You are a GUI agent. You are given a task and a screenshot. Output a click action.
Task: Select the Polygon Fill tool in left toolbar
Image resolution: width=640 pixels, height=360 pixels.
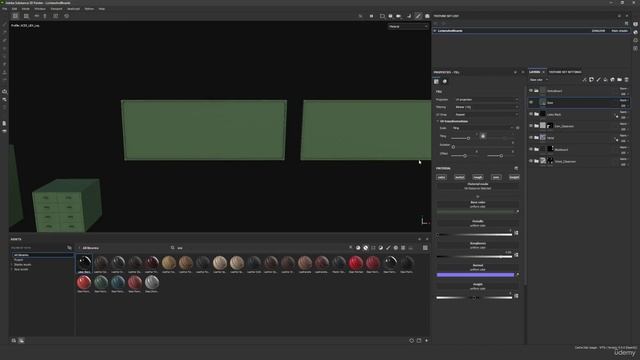click(x=4, y=48)
